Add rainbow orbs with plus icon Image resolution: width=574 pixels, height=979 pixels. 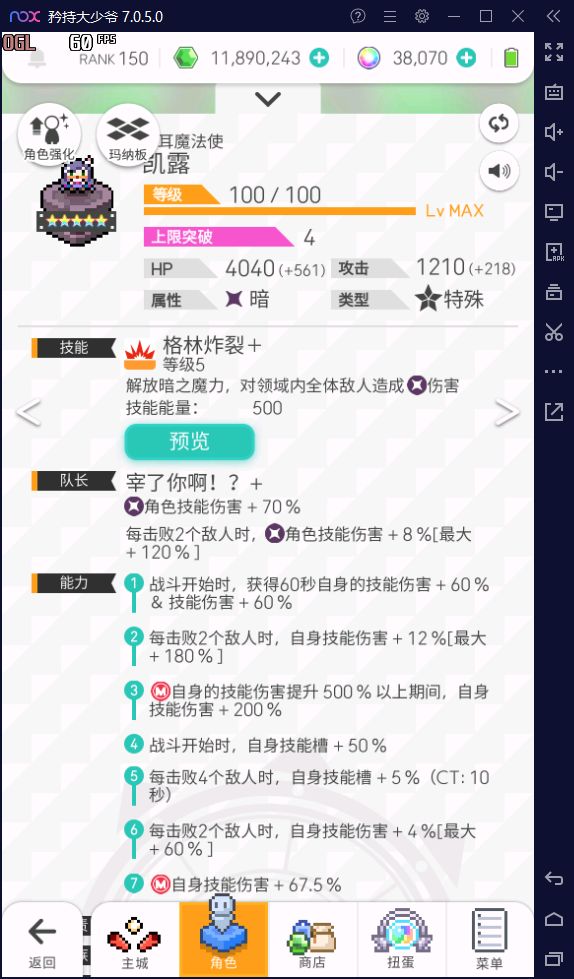point(466,58)
